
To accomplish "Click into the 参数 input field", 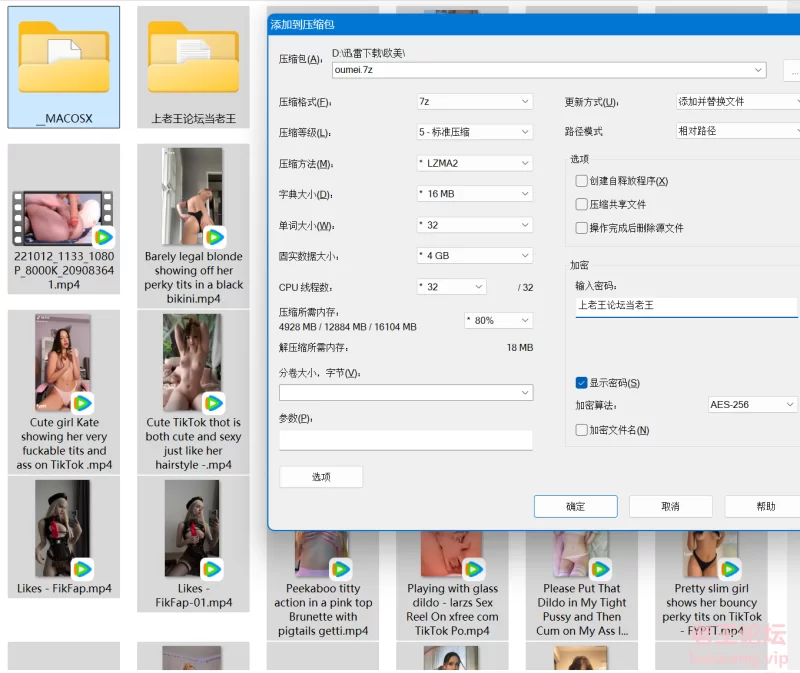I will [x=405, y=440].
